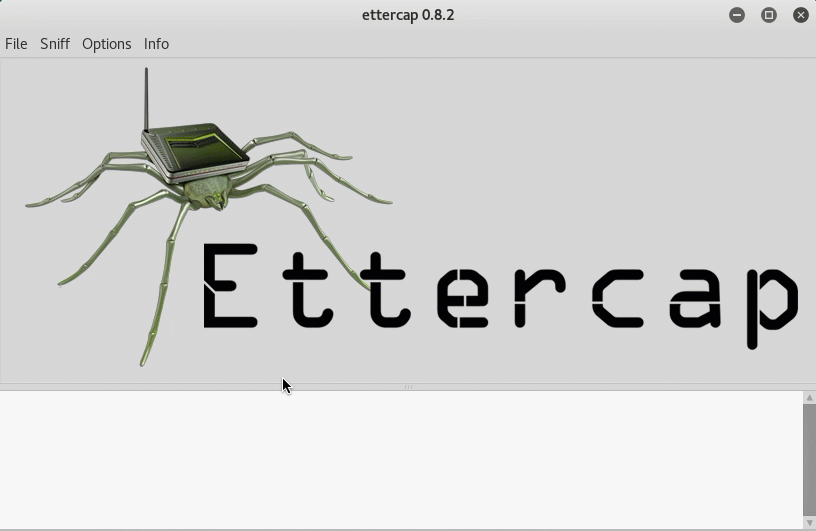816x531 pixels.
Task: Open the Info menu
Action: click(156, 44)
